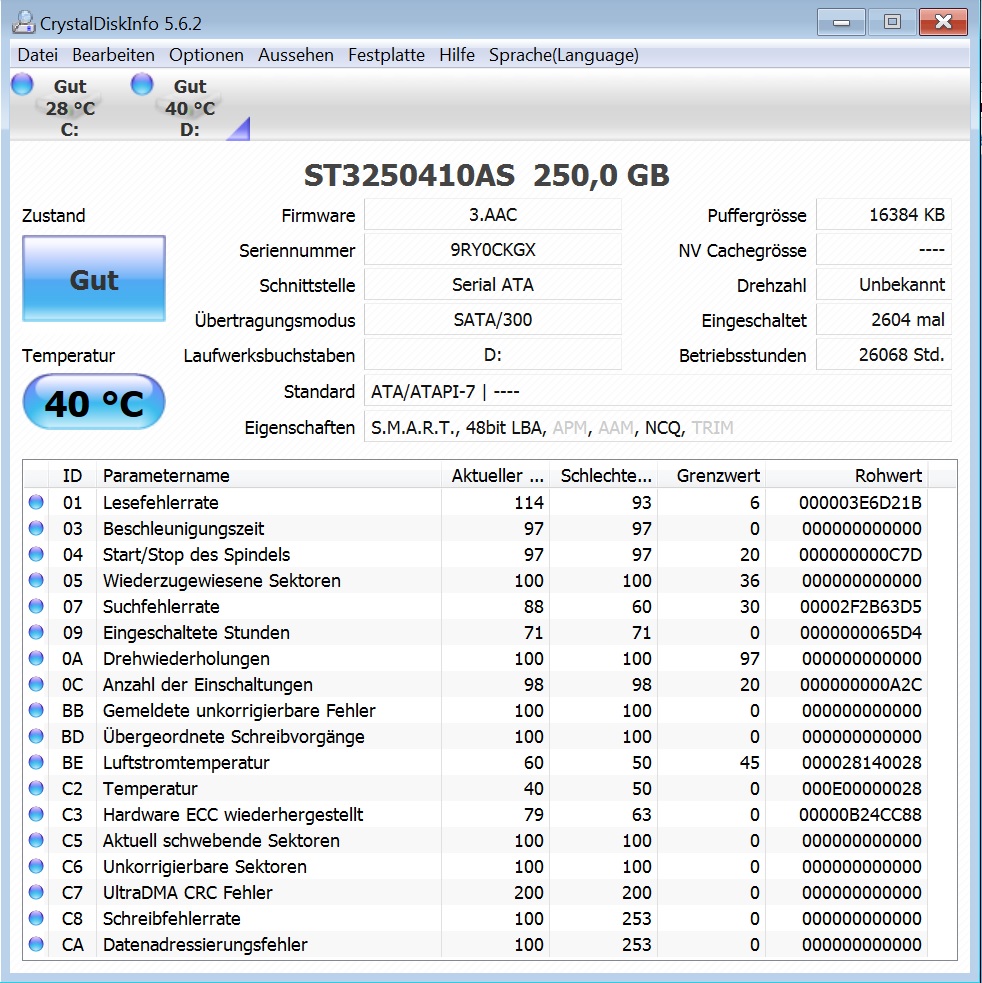Select the UltraDMA CRC Fehler parameter name
982x983 pixels.
tap(187, 893)
